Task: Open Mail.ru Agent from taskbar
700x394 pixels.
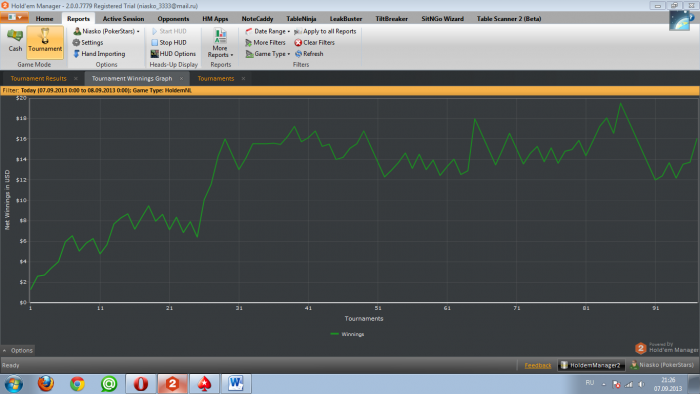Action: click(x=109, y=384)
